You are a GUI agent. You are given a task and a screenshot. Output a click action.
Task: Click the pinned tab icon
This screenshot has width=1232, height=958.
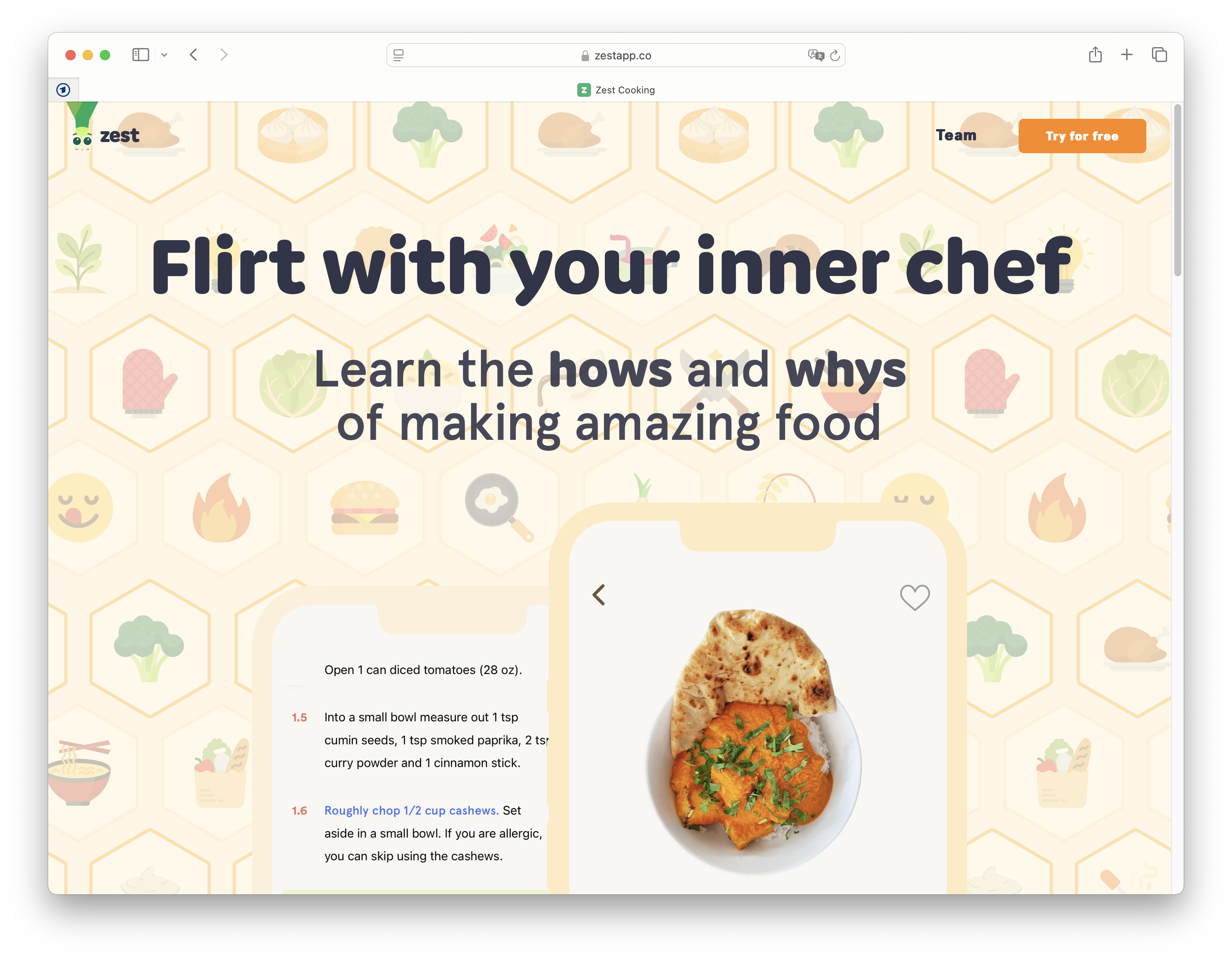point(63,90)
